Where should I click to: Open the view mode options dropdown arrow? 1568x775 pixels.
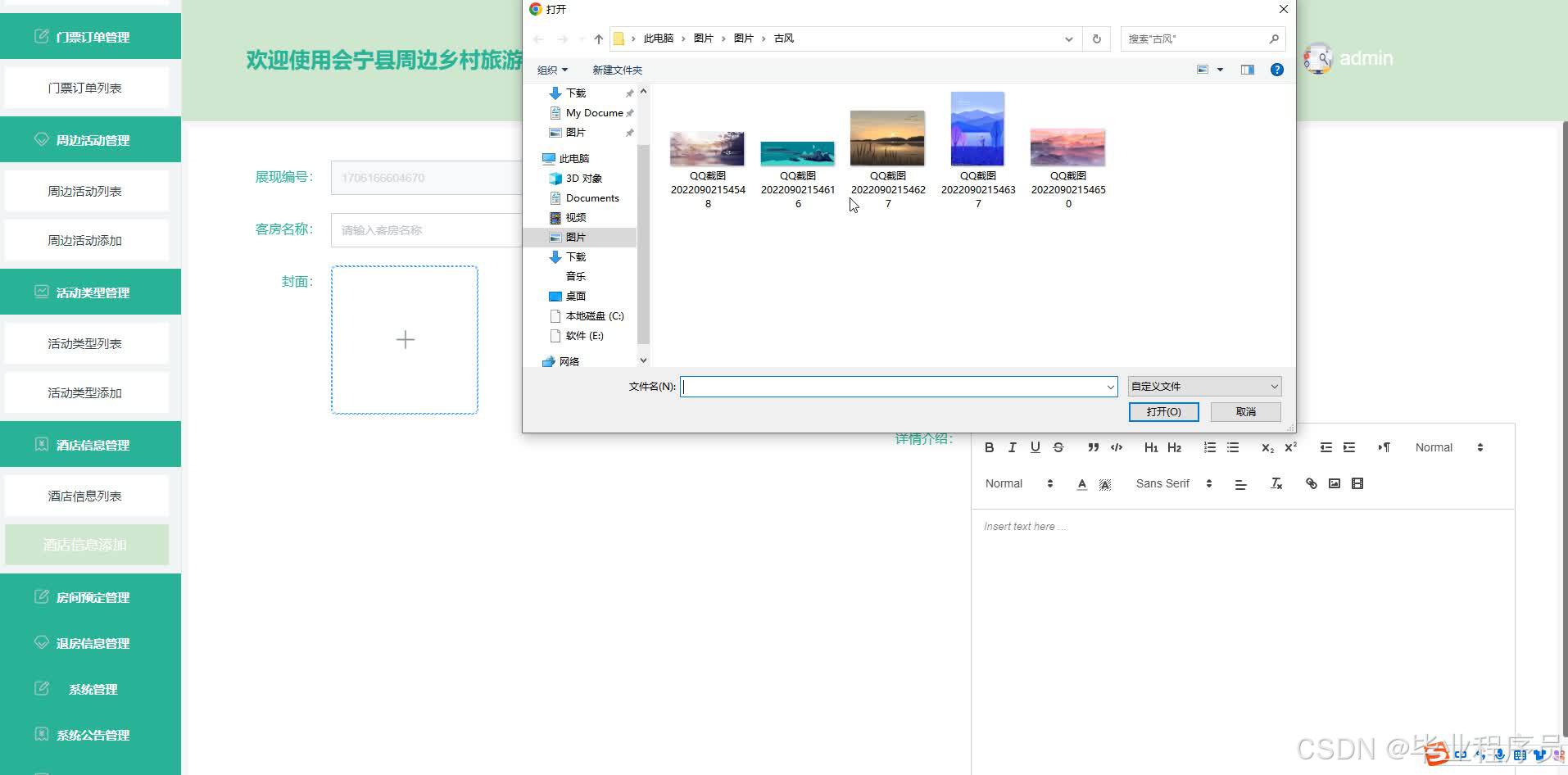[x=1220, y=70]
